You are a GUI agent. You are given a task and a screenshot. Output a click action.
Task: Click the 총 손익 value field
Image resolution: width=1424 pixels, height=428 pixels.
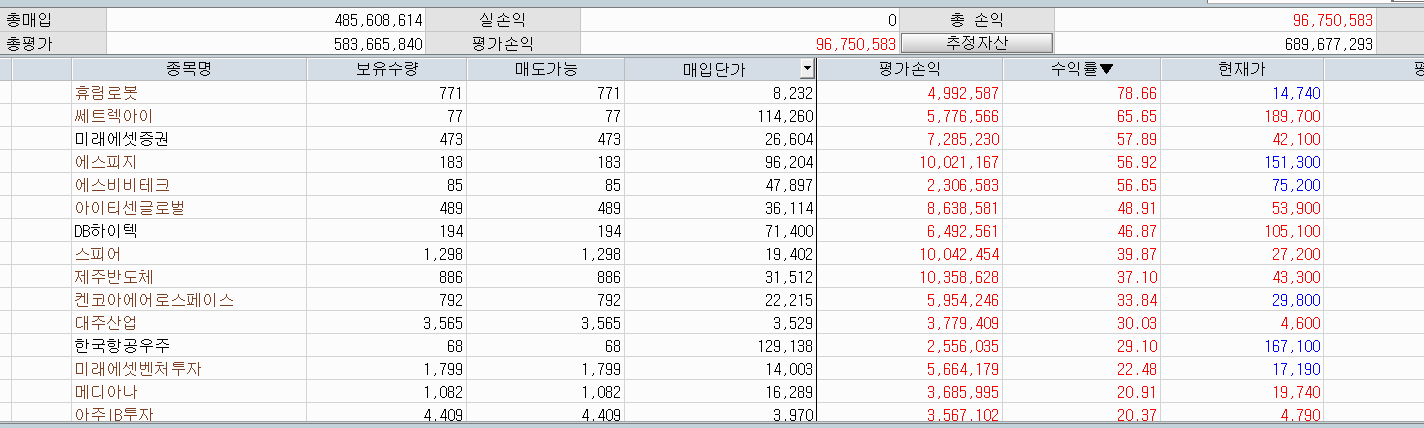point(1214,20)
